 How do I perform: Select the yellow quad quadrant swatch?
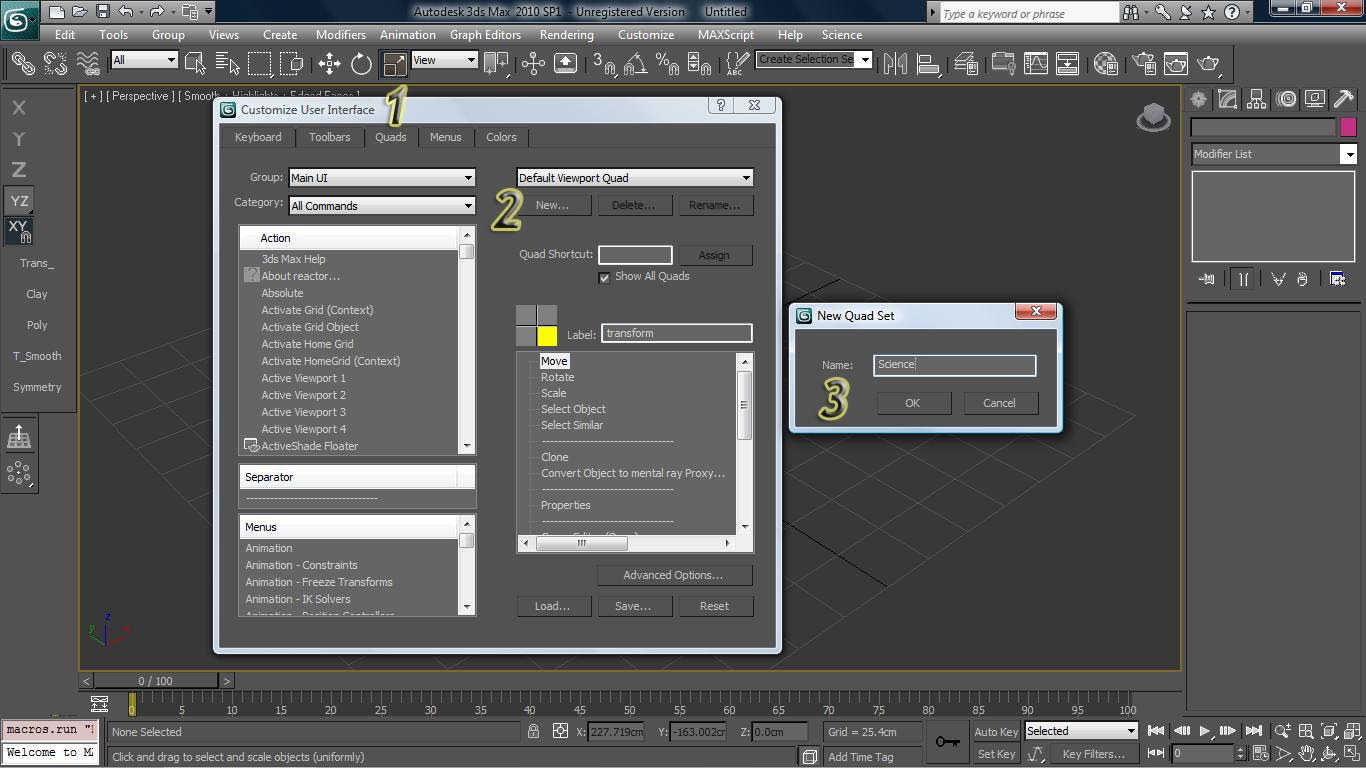coord(547,336)
